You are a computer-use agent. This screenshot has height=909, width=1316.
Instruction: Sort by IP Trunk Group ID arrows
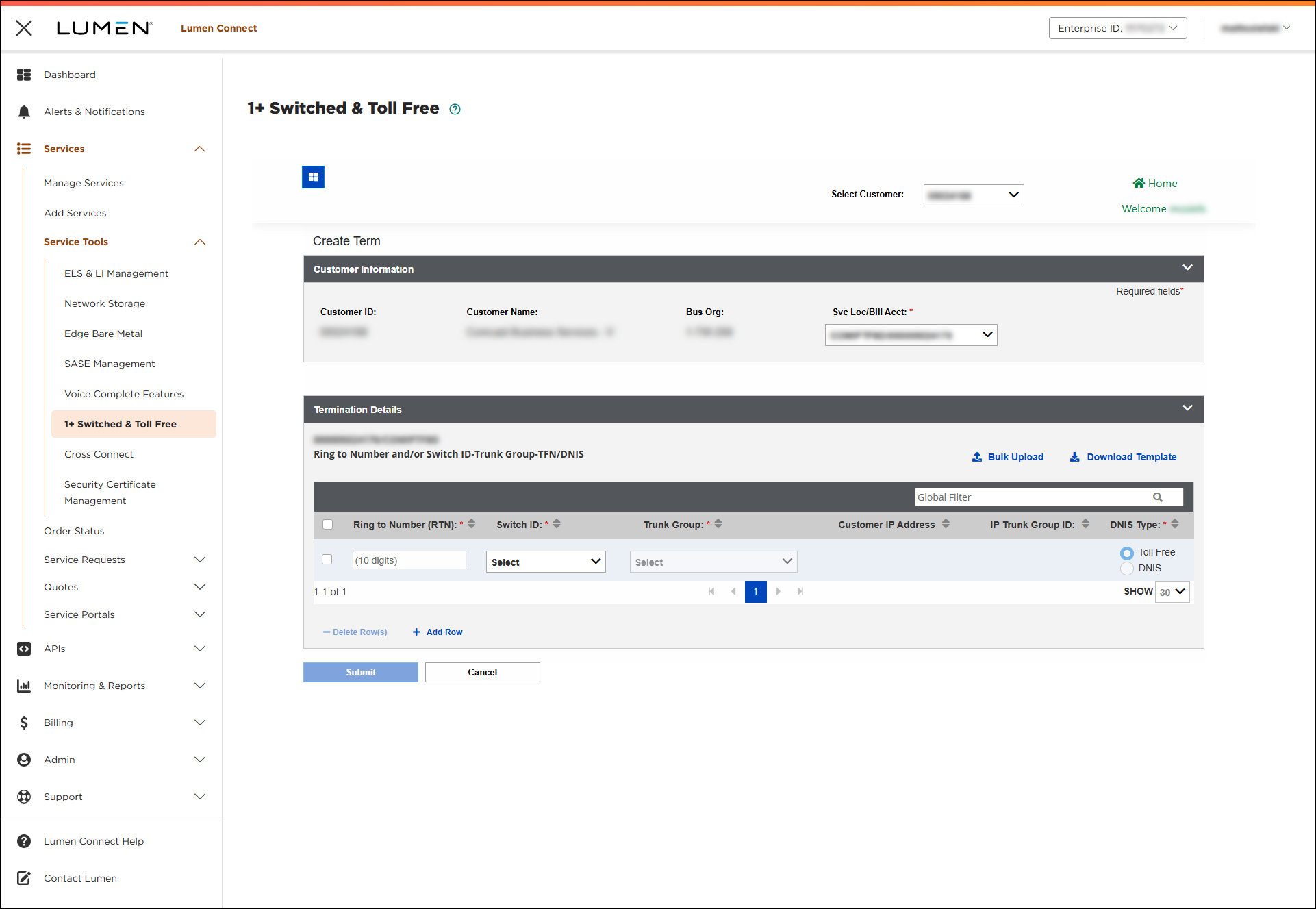[x=1085, y=524]
